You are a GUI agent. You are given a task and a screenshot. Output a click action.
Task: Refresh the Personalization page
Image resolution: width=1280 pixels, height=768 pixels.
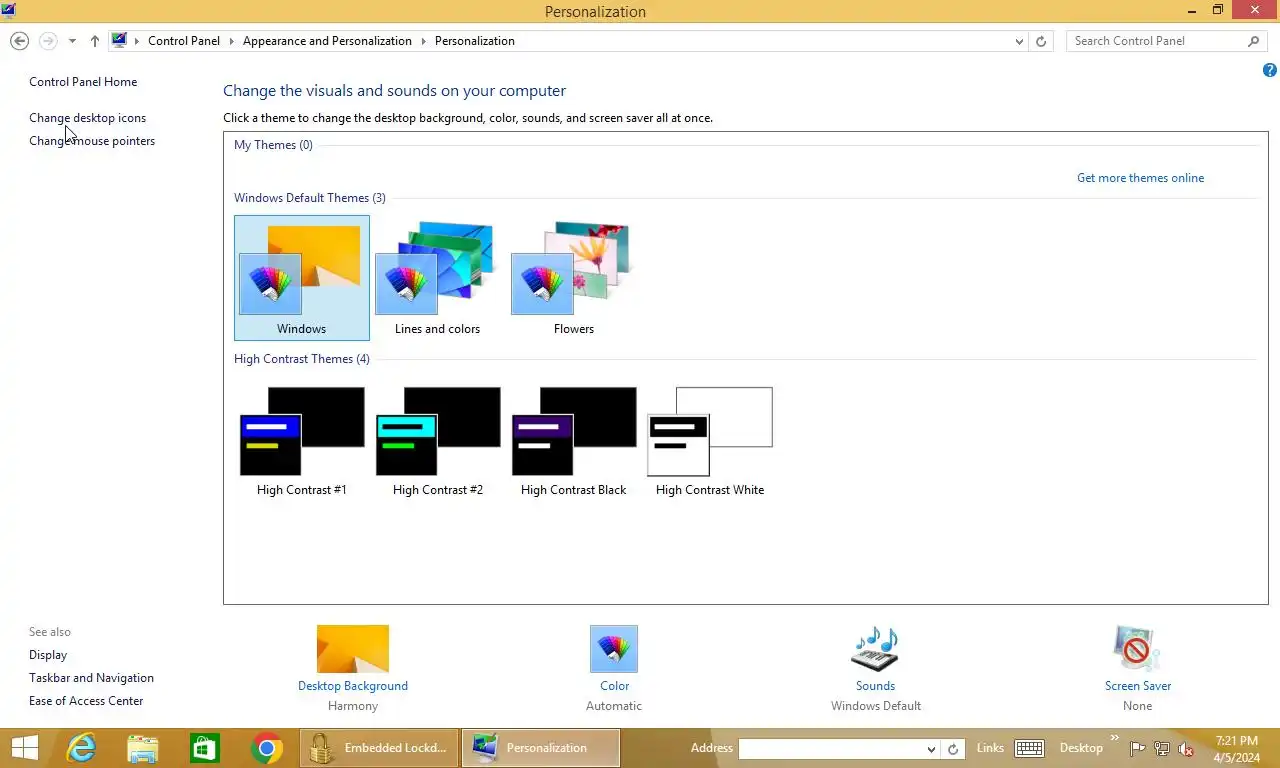click(x=1041, y=41)
